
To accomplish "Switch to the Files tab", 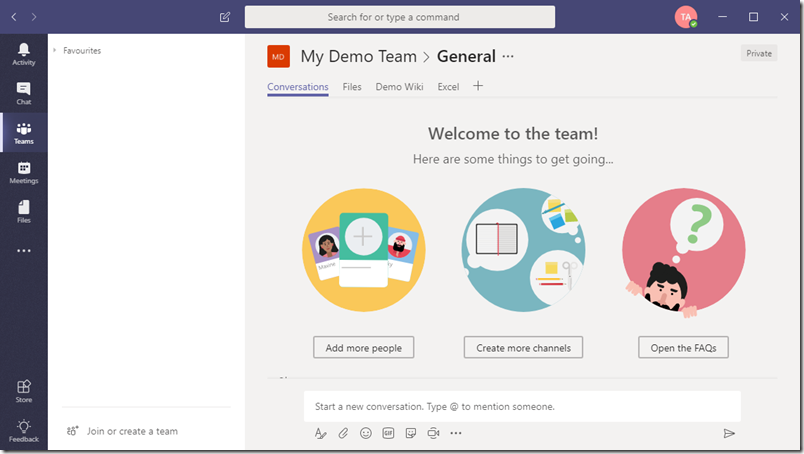I will coord(352,87).
